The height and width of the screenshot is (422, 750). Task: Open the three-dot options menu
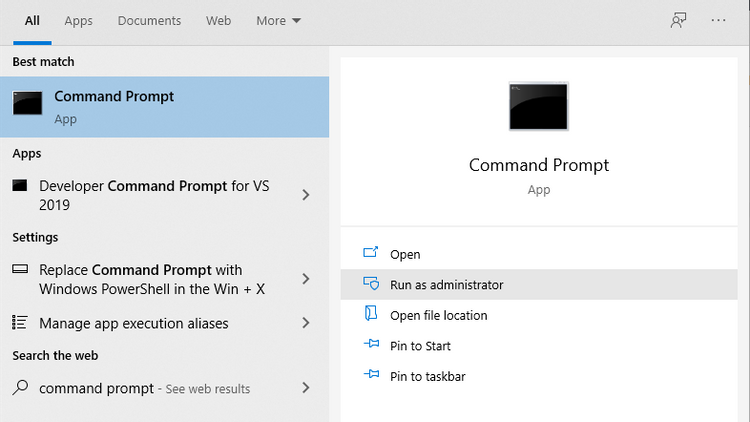(718, 20)
